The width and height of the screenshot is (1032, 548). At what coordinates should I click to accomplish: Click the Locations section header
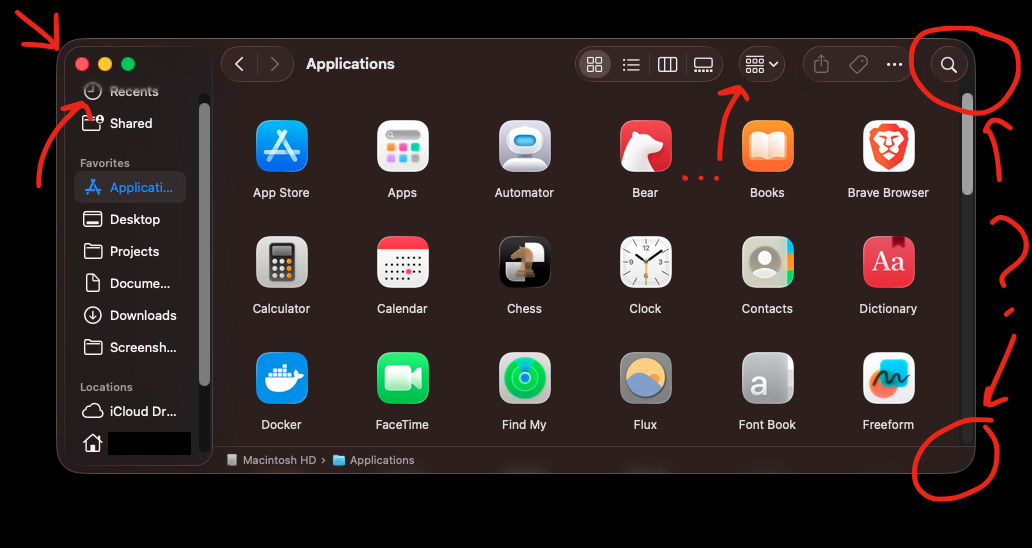click(x=106, y=387)
